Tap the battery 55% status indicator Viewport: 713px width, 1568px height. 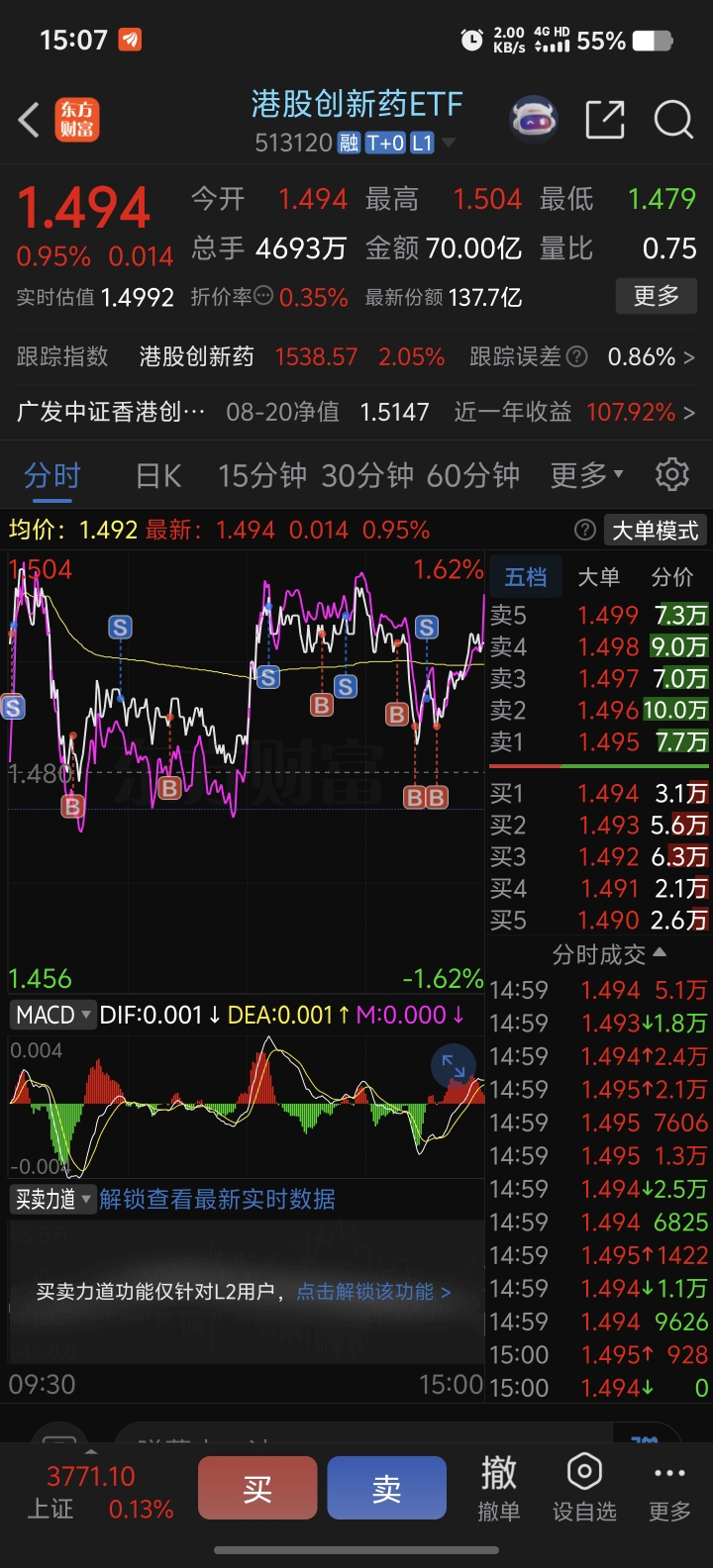point(625,41)
